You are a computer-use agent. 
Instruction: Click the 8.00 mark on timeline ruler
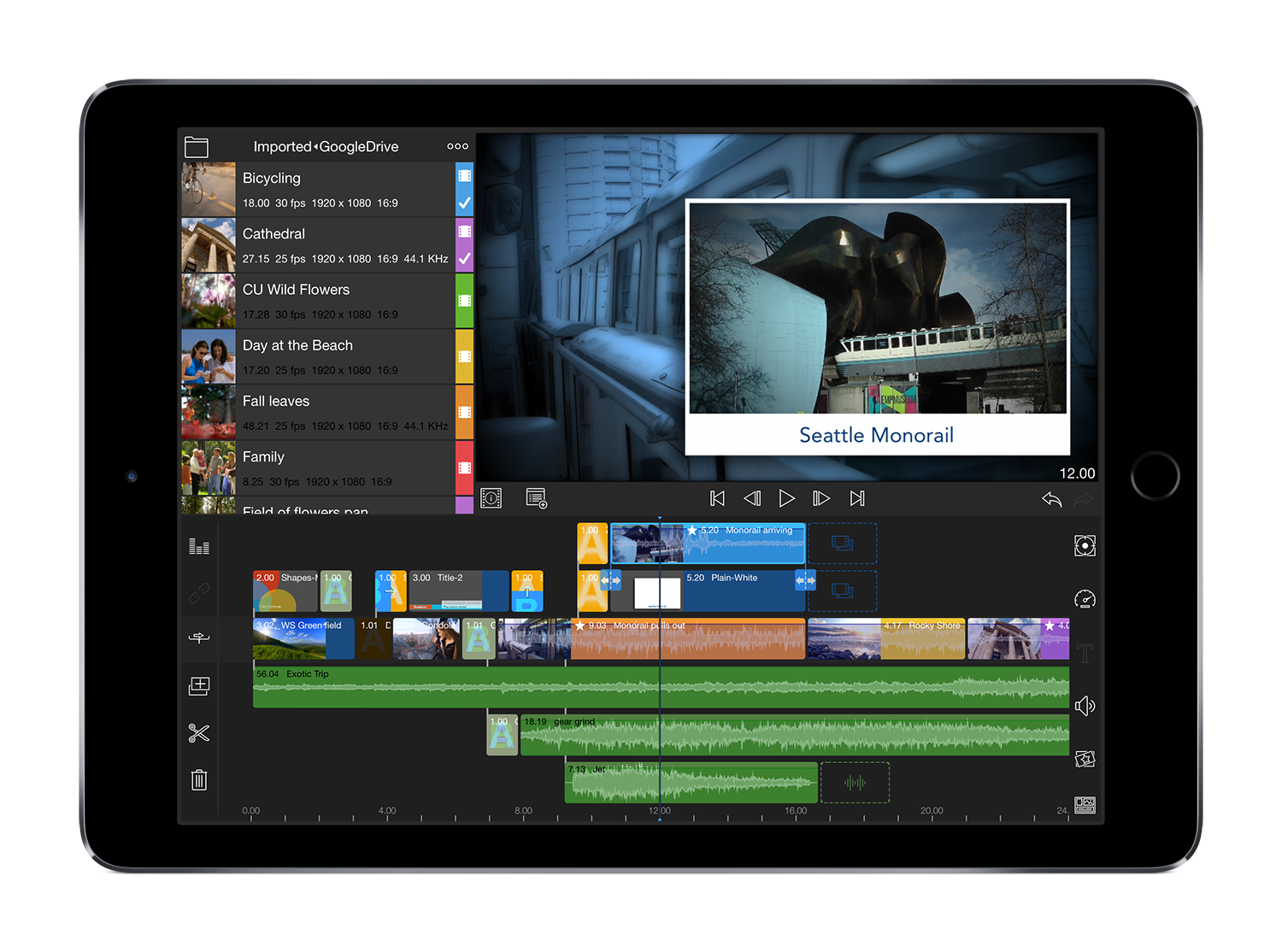523,811
